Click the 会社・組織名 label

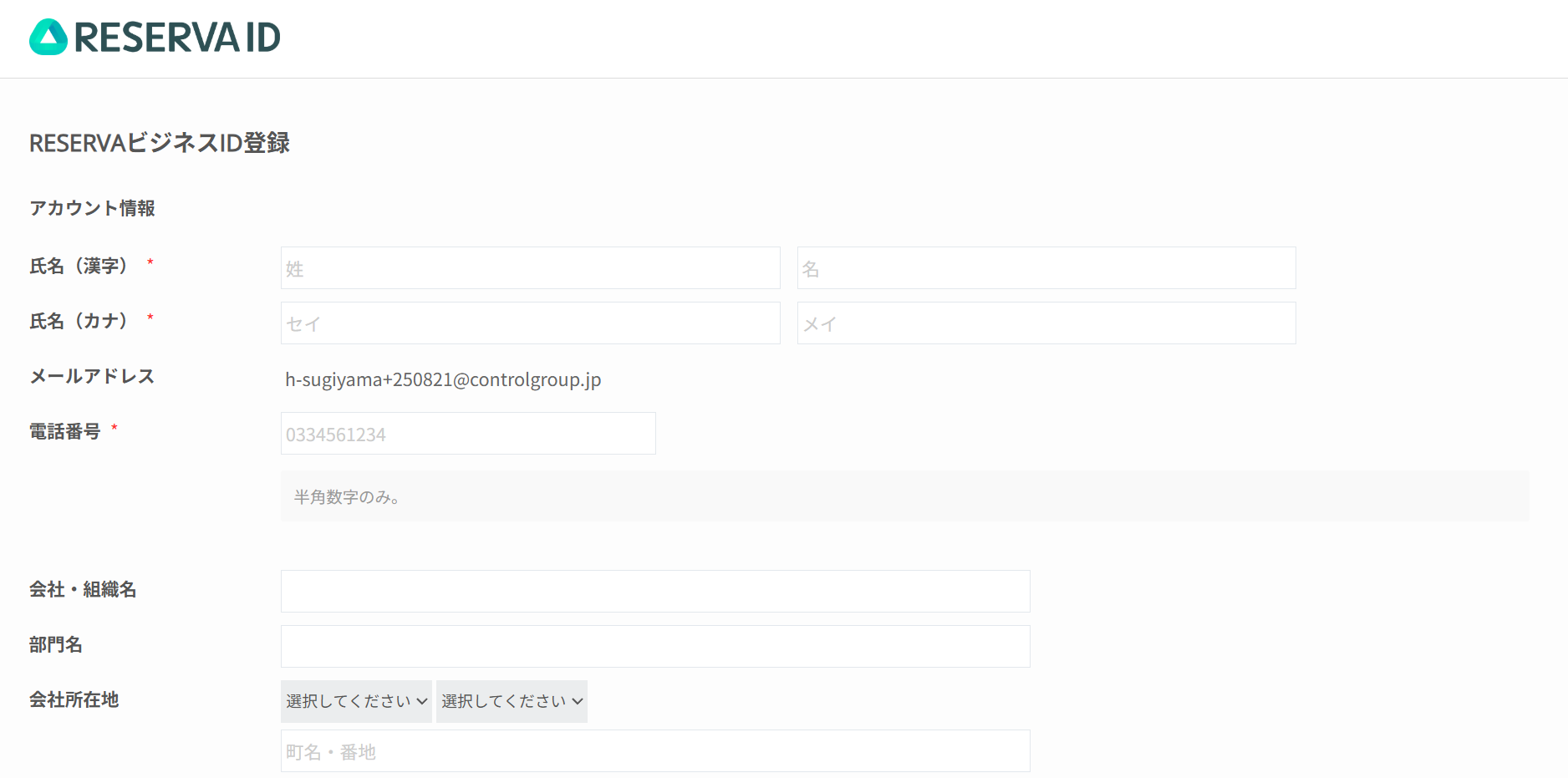pos(83,589)
